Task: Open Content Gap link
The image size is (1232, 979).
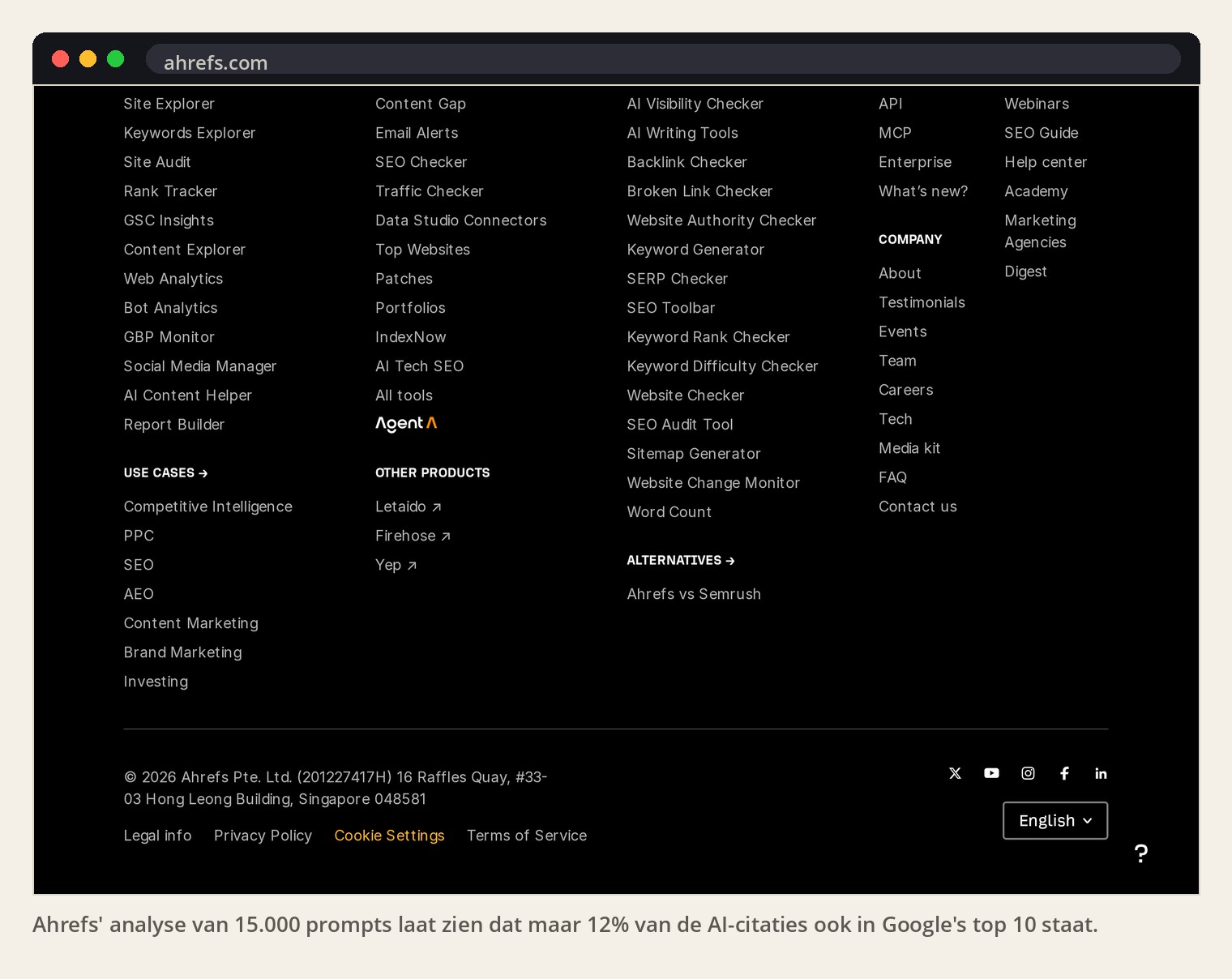Action: tap(421, 104)
